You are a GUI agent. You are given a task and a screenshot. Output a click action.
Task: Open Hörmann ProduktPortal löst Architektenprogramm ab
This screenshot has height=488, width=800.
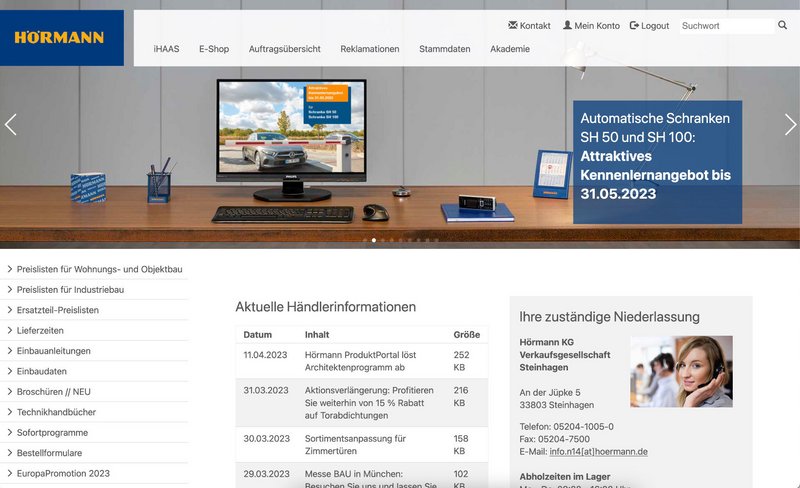pos(360,361)
